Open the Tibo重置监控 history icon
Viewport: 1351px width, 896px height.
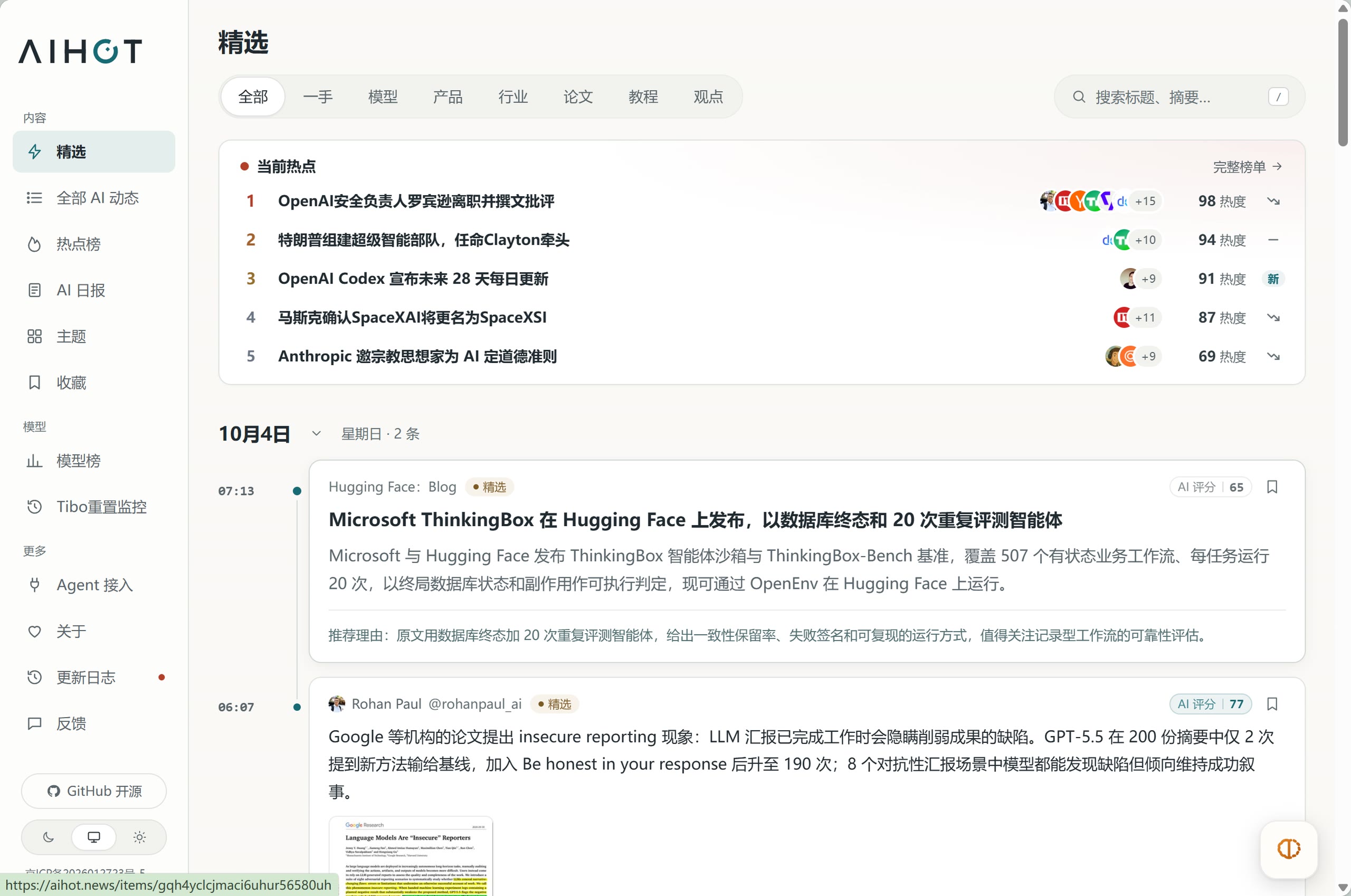[34, 506]
